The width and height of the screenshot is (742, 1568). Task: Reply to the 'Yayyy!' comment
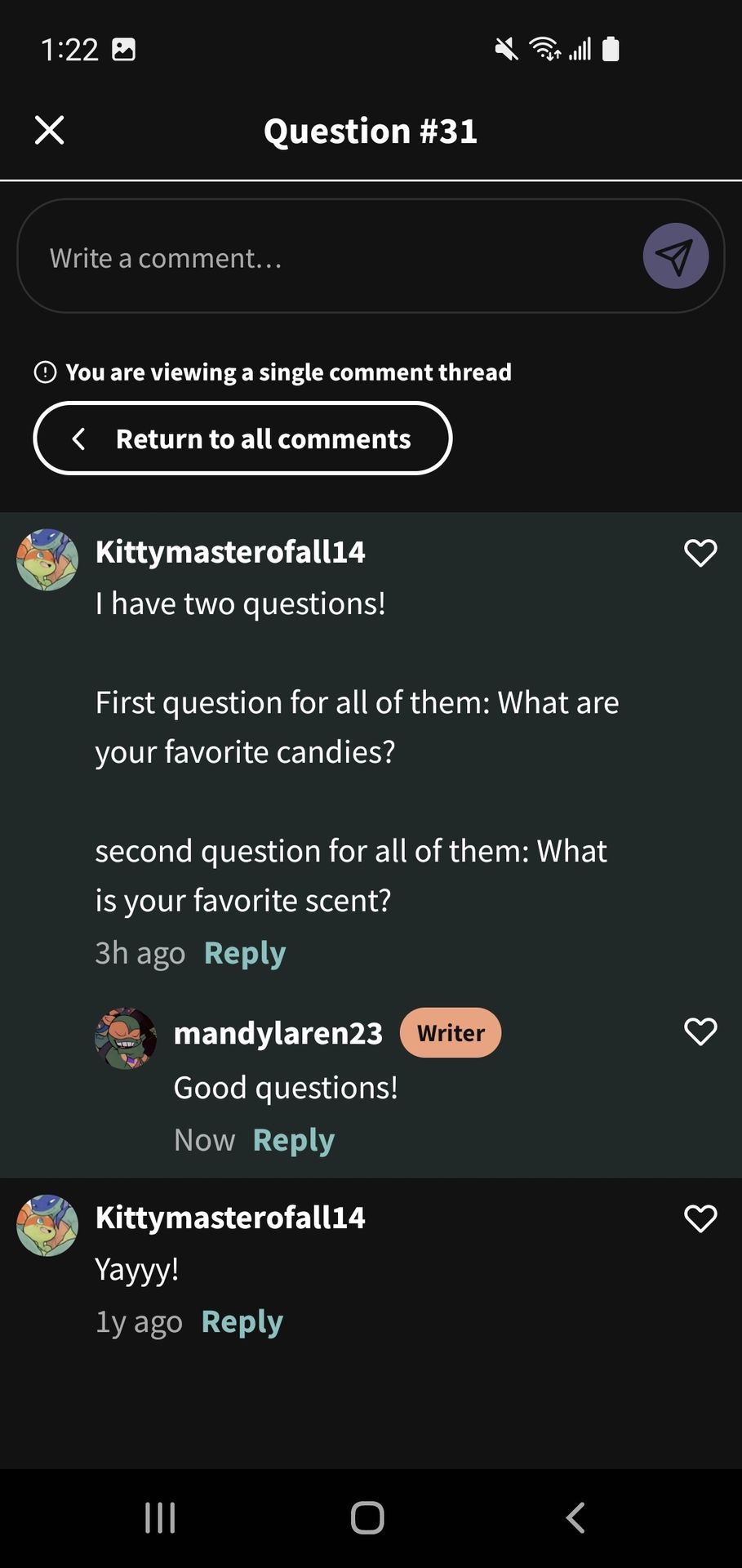coord(242,1322)
